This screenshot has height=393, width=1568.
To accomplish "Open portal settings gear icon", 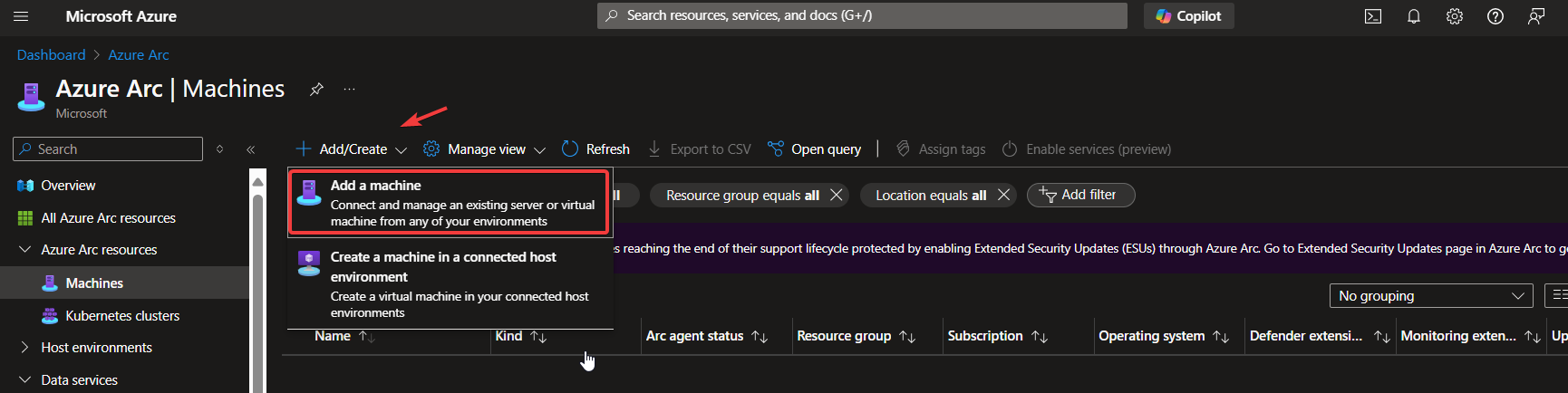I will coord(1455,16).
